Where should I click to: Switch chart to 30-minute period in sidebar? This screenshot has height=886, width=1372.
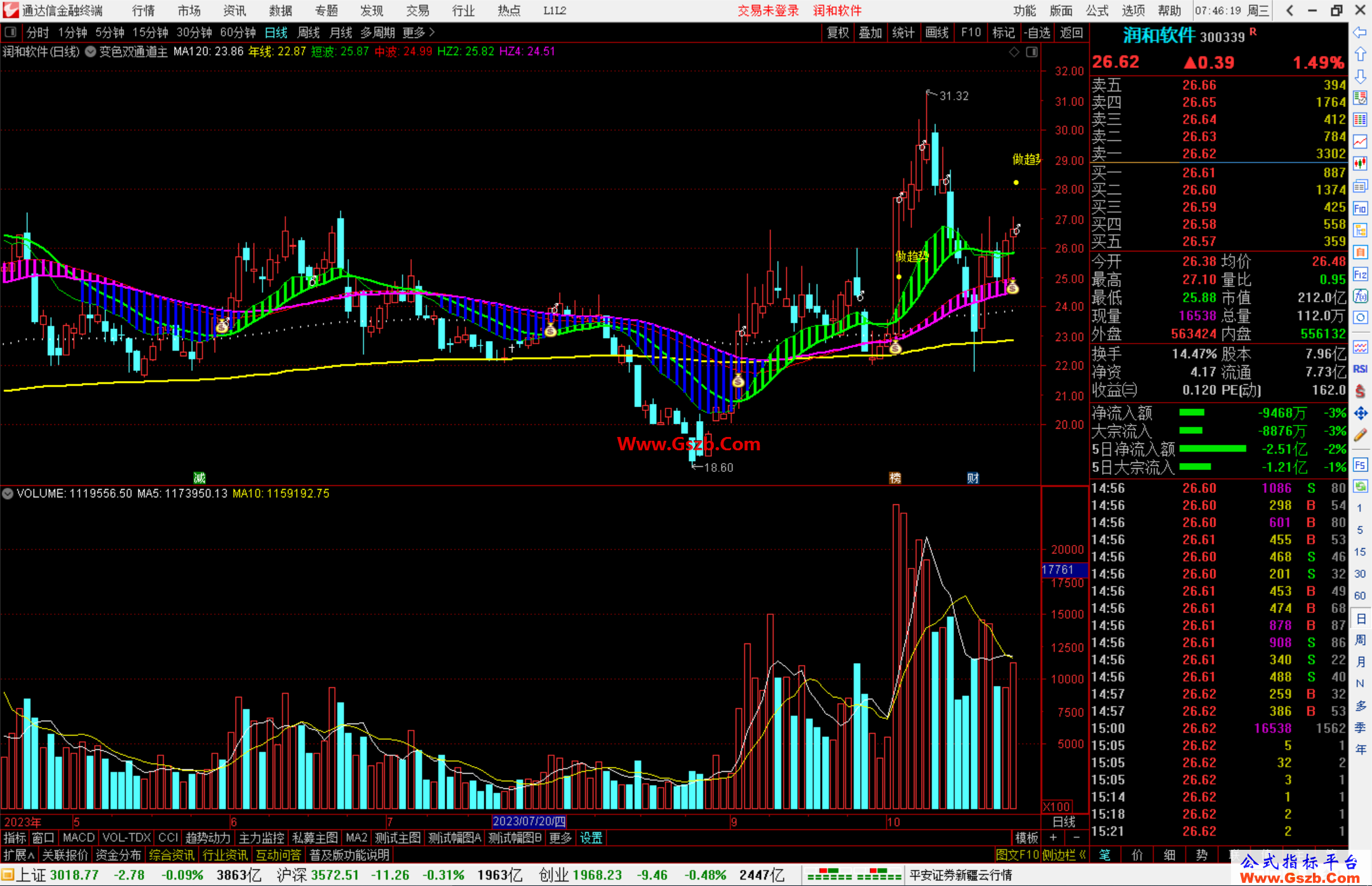(x=1360, y=574)
